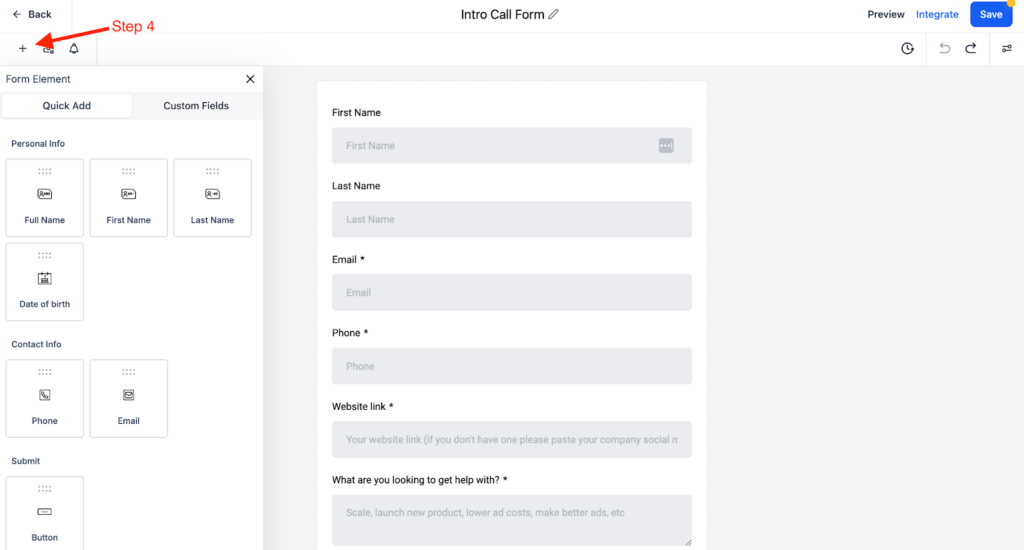Open the settings sliders icon
The height and width of the screenshot is (550, 1024).
point(1006,48)
